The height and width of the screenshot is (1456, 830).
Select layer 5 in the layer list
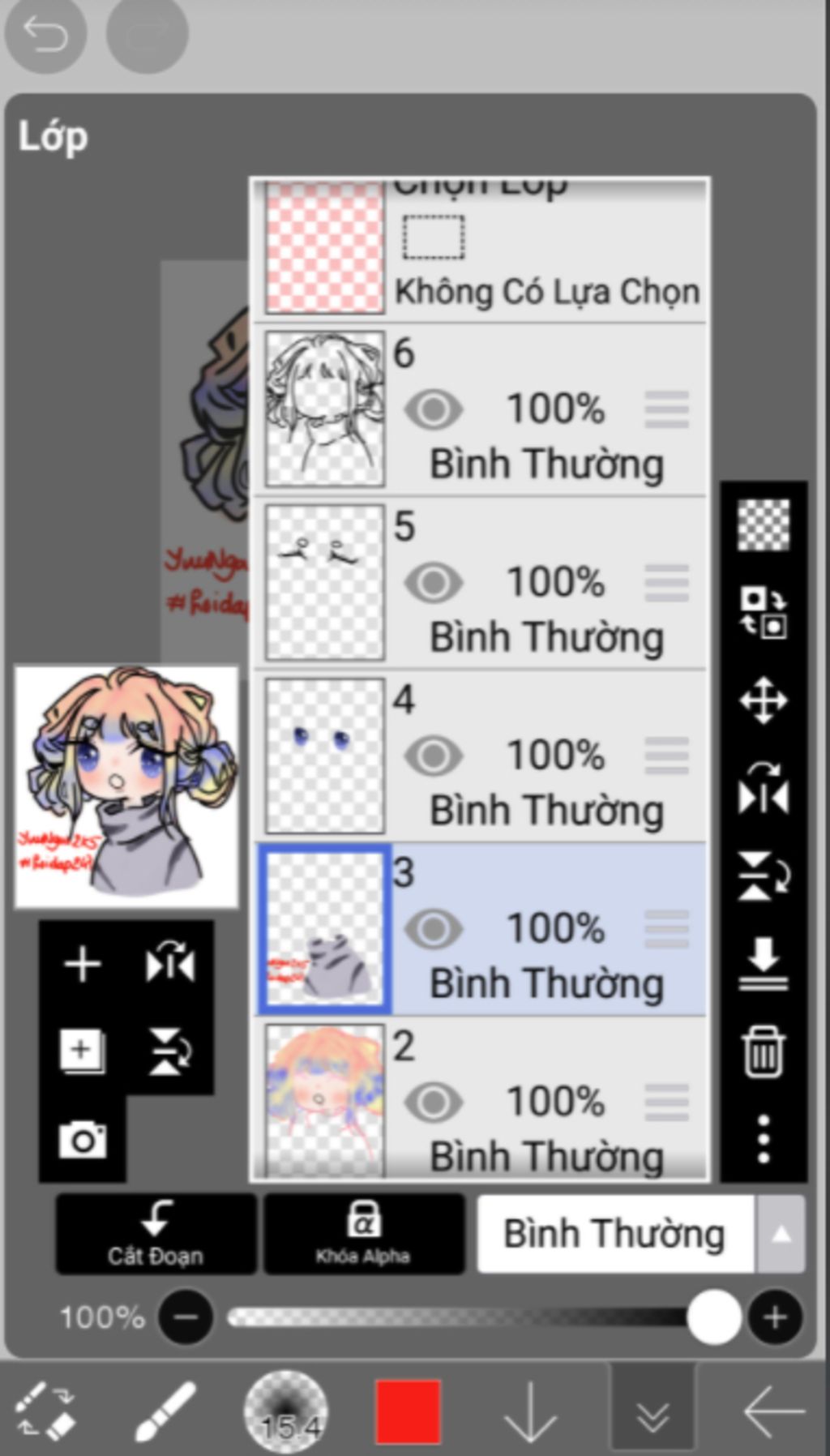(481, 583)
